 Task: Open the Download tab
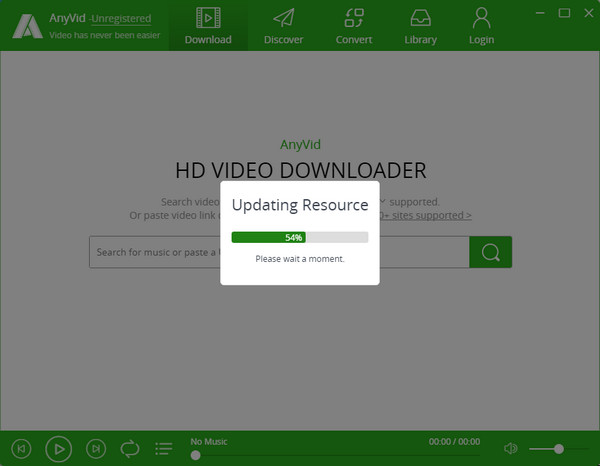click(x=208, y=26)
